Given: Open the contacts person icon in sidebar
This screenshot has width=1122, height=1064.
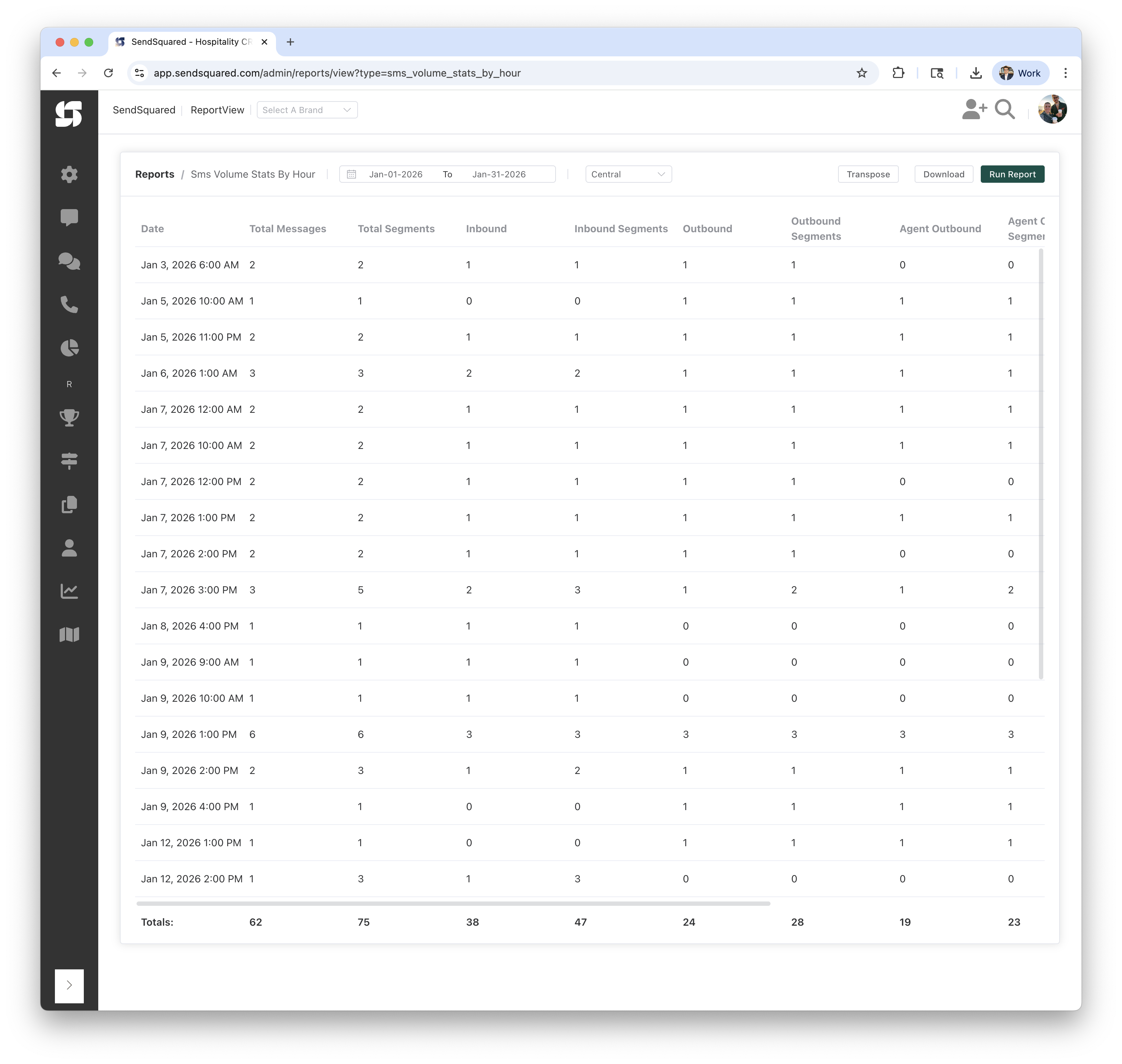Looking at the screenshot, I should pyautogui.click(x=69, y=548).
